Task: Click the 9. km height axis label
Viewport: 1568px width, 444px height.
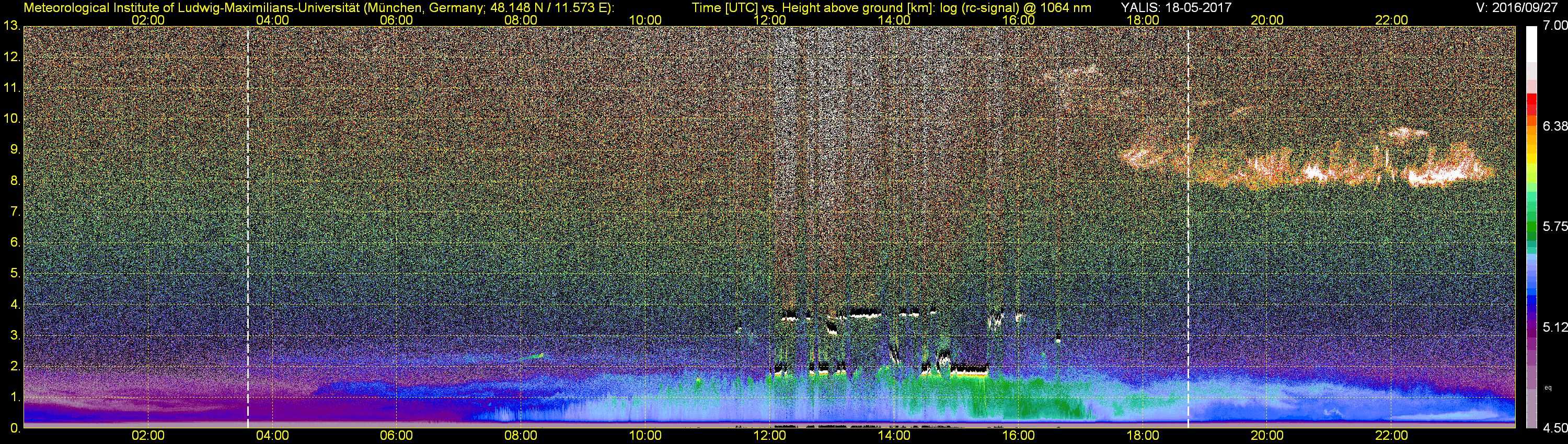Action: (x=15, y=149)
